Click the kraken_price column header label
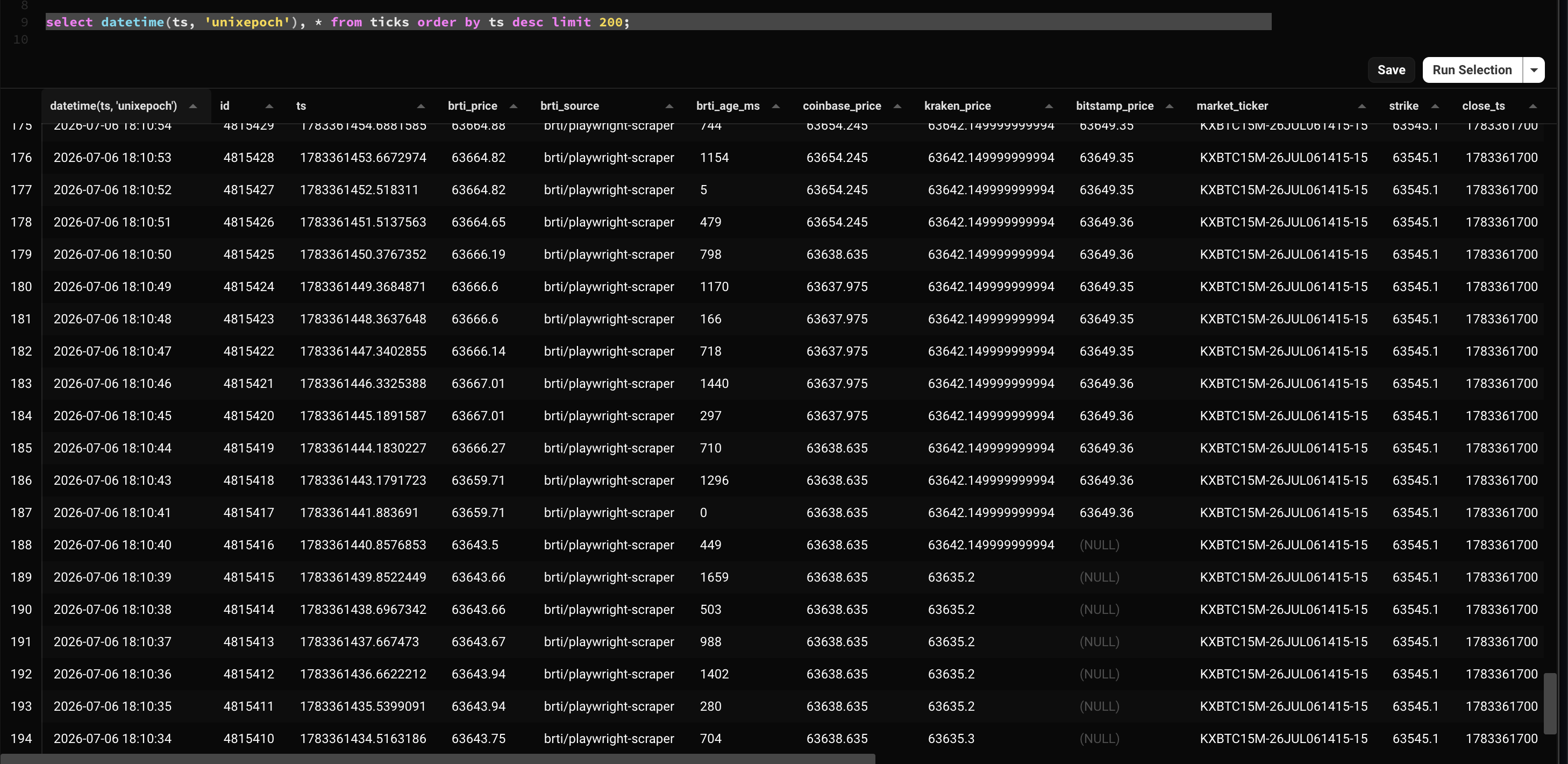The height and width of the screenshot is (764, 1568). 958,106
